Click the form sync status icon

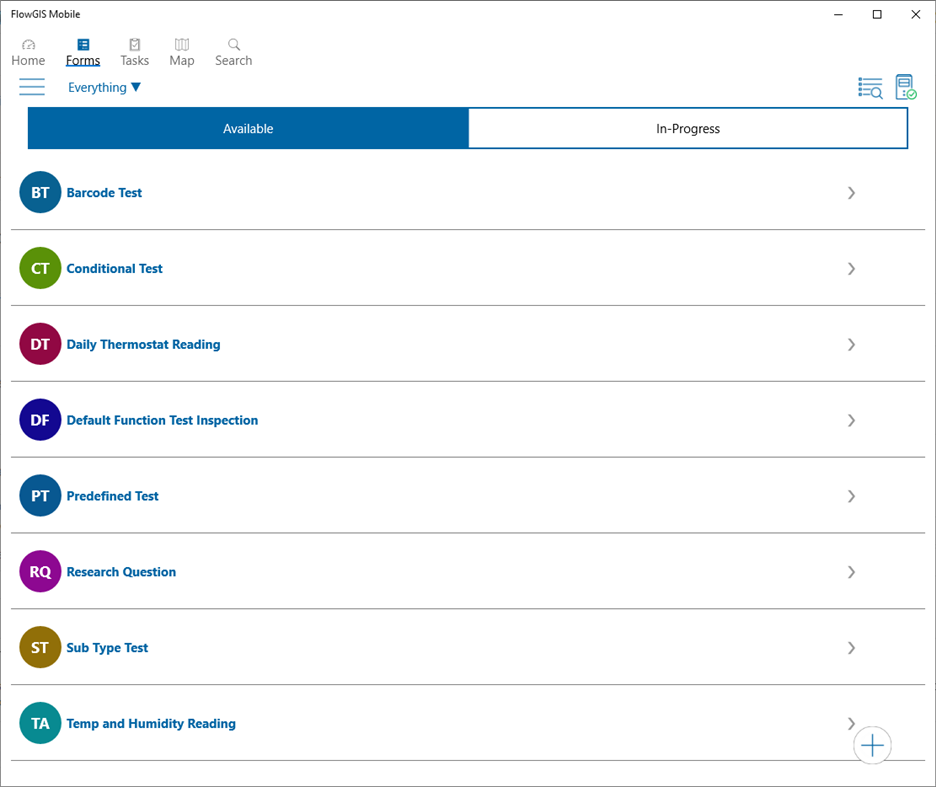pos(905,87)
